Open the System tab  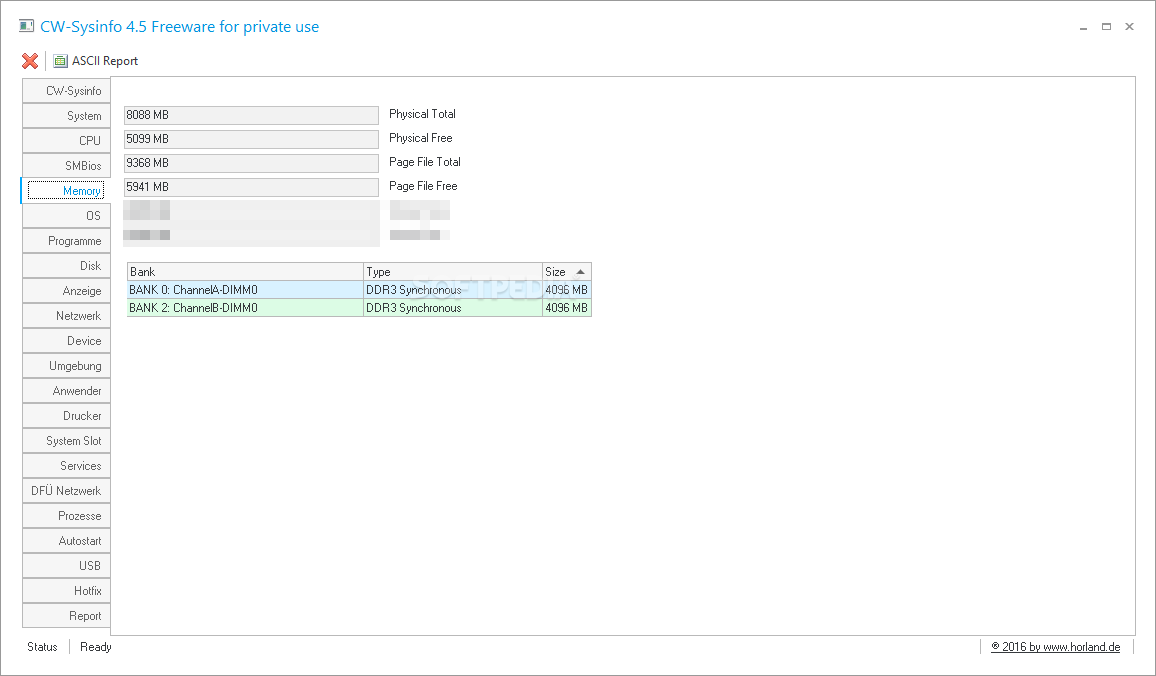tap(66, 116)
